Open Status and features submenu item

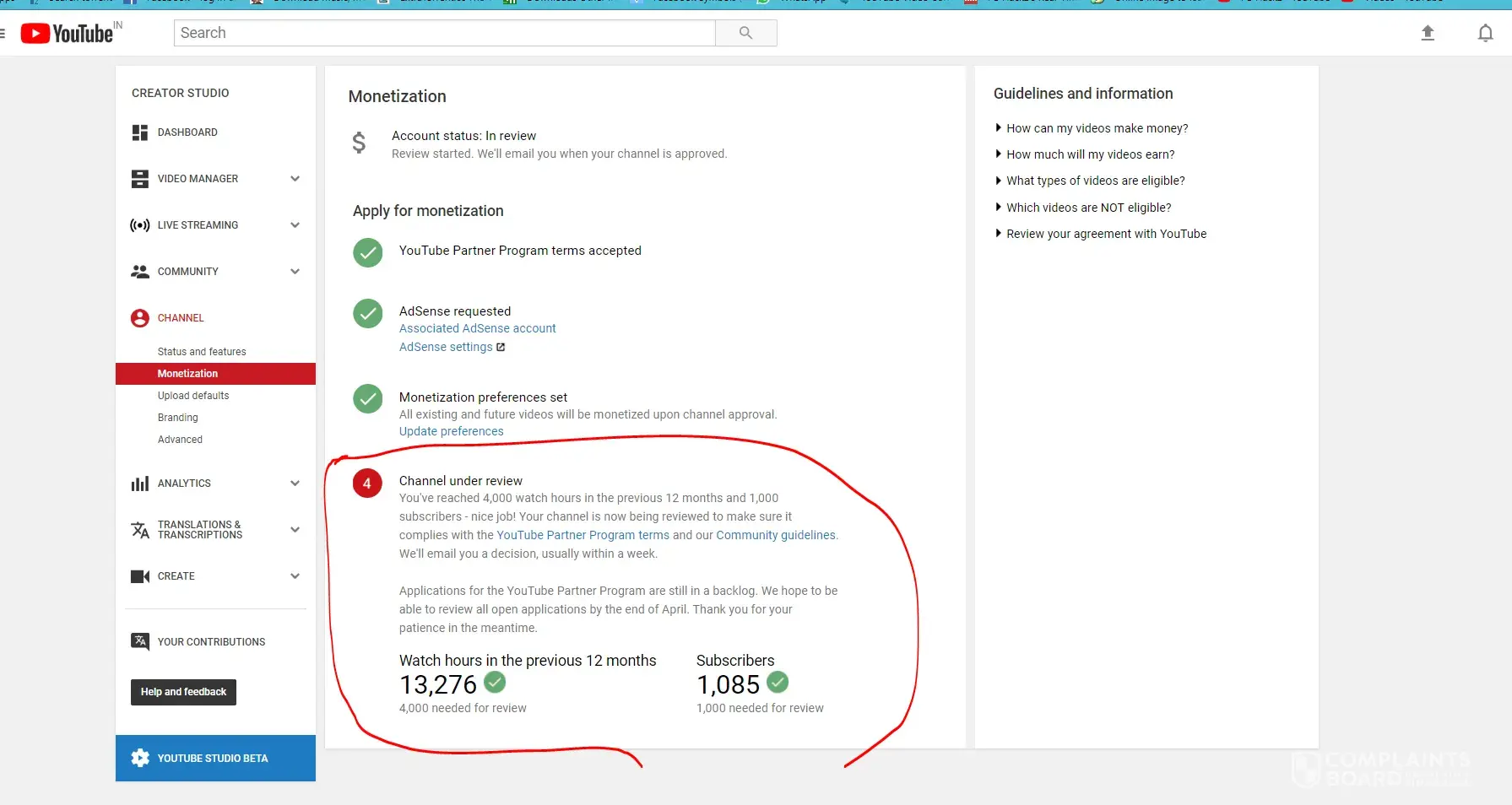click(x=202, y=352)
